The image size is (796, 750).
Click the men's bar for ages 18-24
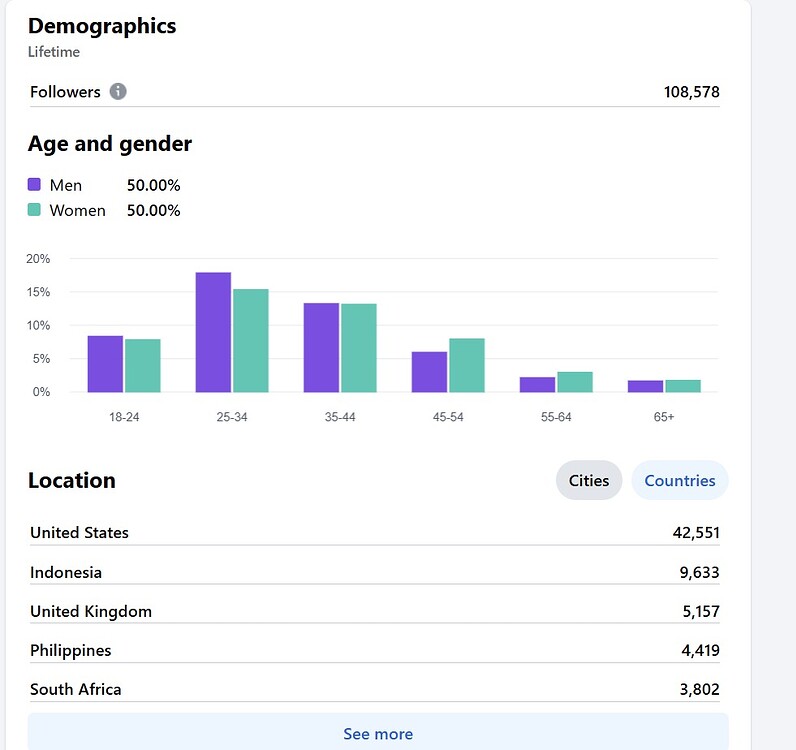[x=105, y=364]
